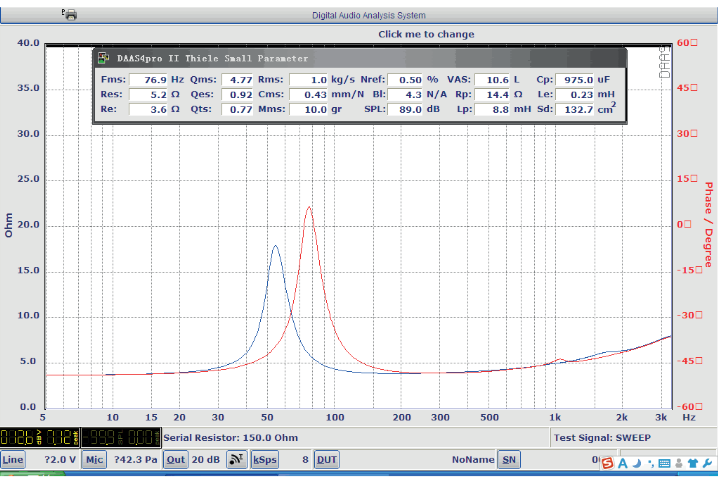The image size is (722, 482).
Task: Click the Bl value field 4.3
Action: pos(405,94)
